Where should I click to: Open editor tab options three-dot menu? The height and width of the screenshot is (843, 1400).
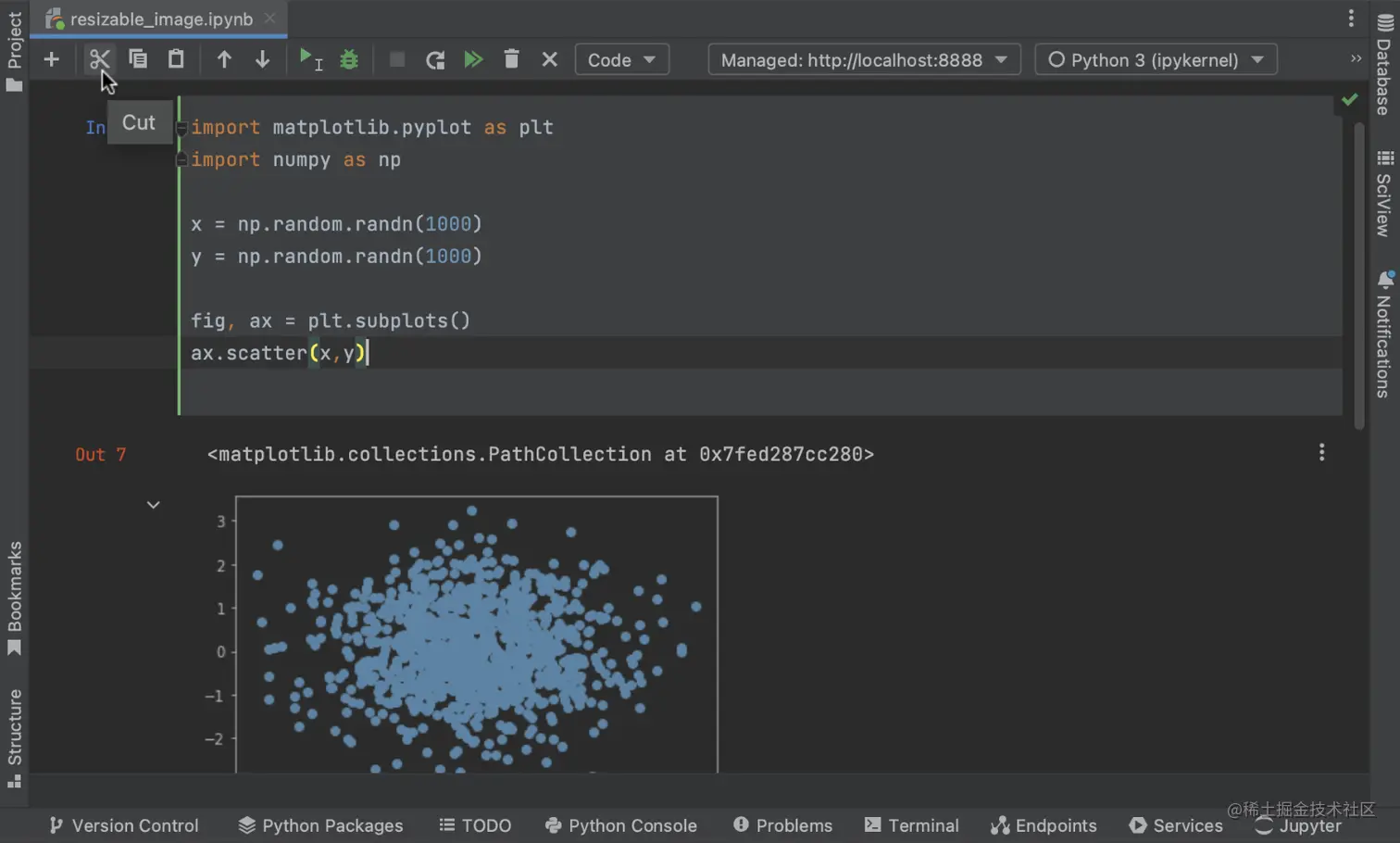(1351, 18)
